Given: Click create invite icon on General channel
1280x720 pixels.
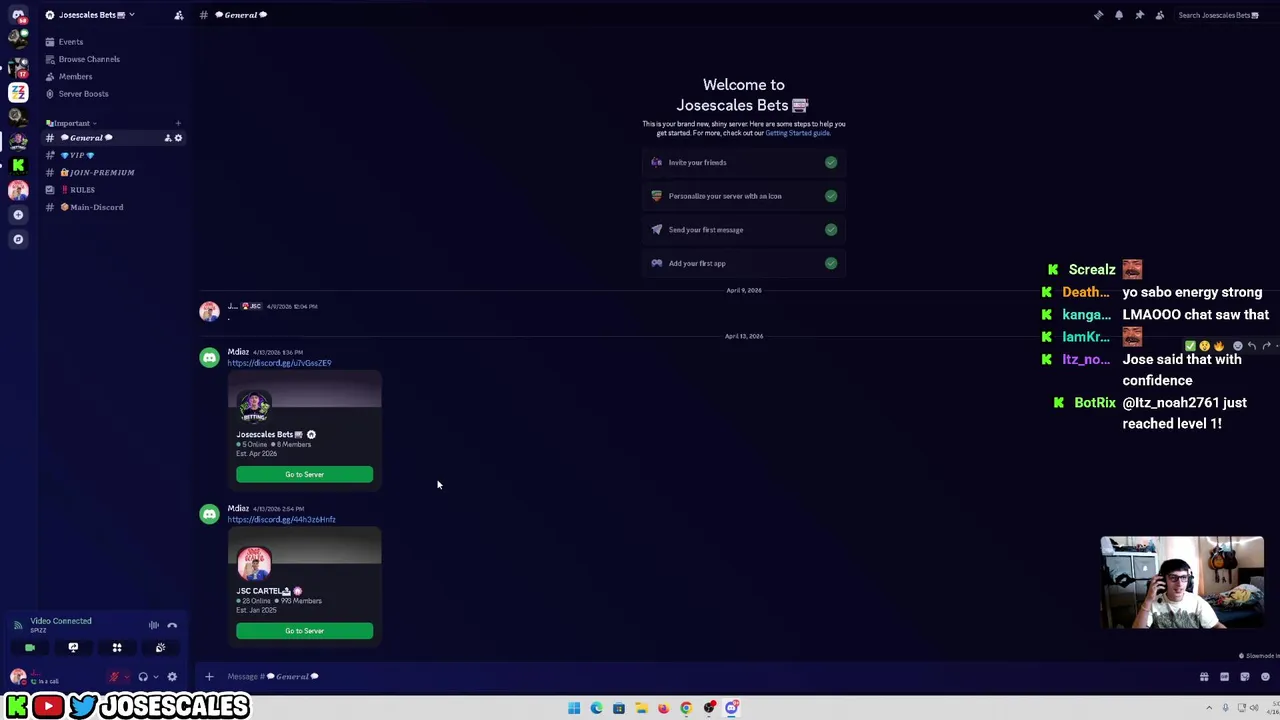Looking at the screenshot, I should point(168,138).
